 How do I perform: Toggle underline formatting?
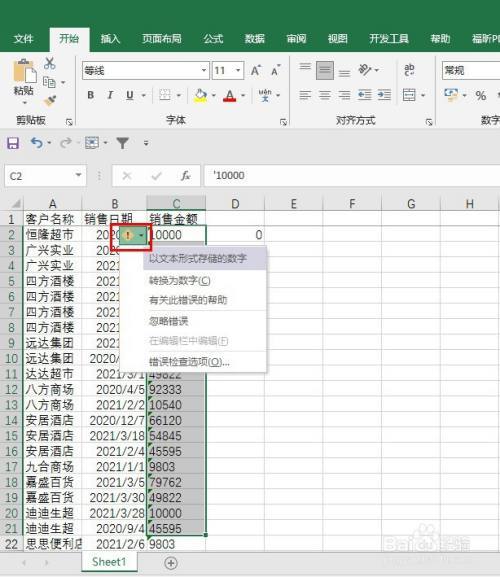point(130,95)
